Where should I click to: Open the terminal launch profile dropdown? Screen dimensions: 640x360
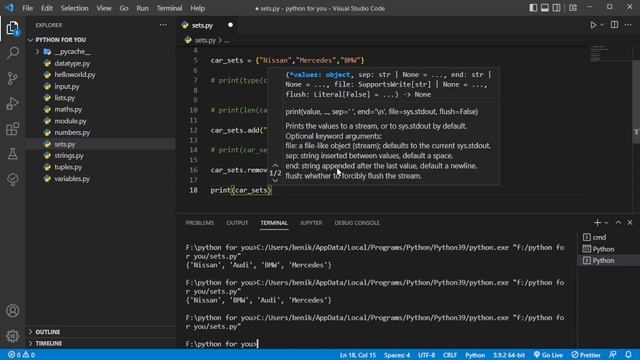[606, 223]
